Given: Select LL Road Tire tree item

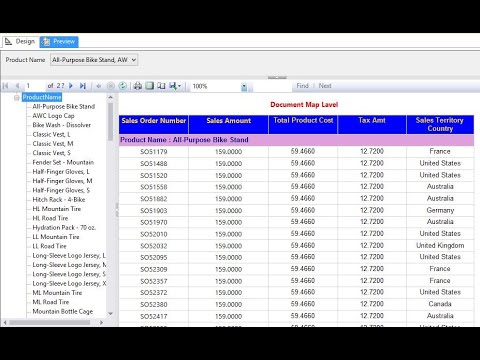Looking at the screenshot, I should tap(49, 247).
